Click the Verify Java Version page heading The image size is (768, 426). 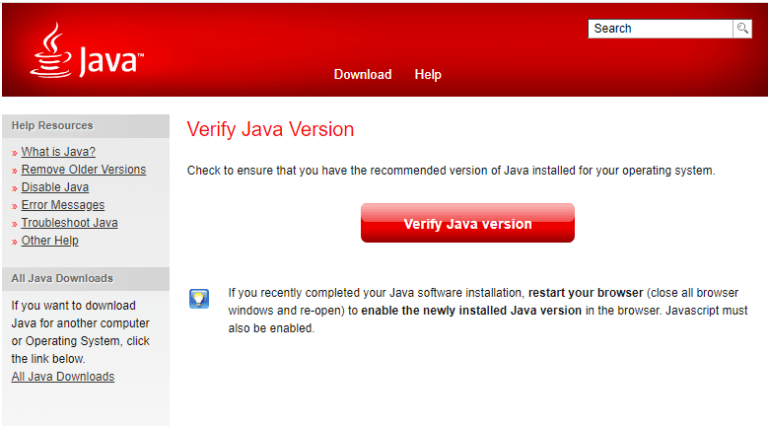point(270,129)
